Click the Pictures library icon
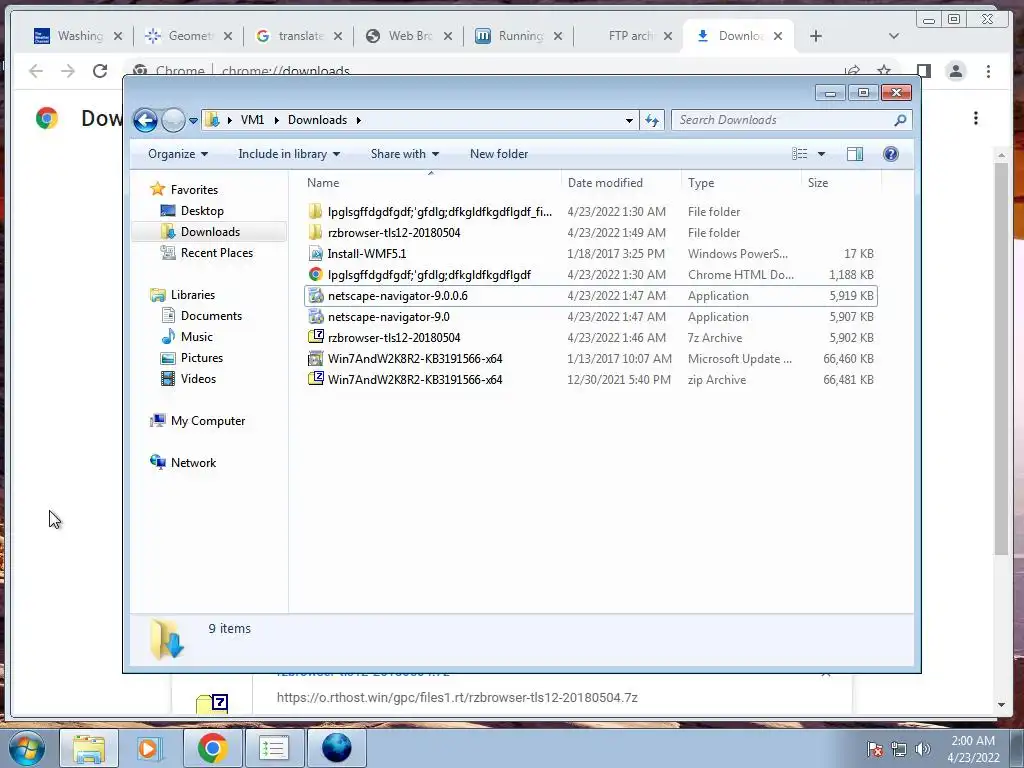 (x=168, y=358)
